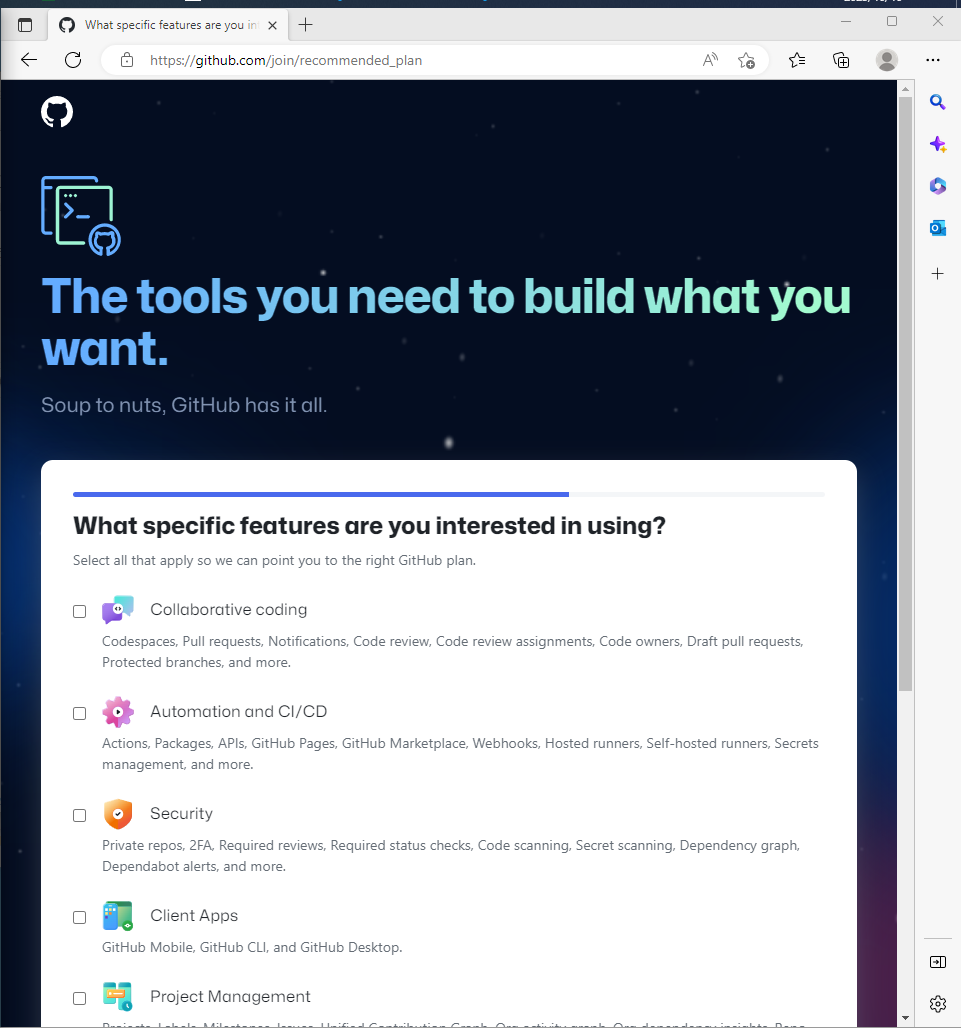This screenshot has height=1028, width=961.
Task: Click the Project Management icon
Action: pos(117,997)
